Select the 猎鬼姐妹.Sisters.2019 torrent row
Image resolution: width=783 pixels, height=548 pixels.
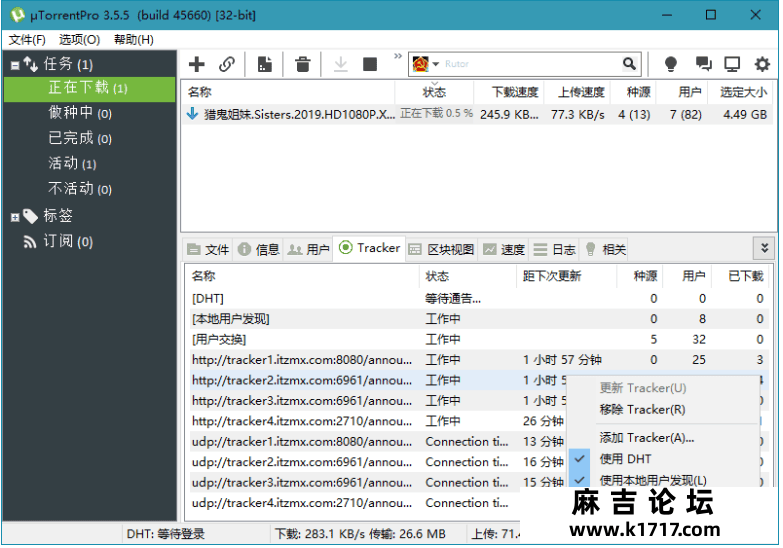(x=476, y=114)
